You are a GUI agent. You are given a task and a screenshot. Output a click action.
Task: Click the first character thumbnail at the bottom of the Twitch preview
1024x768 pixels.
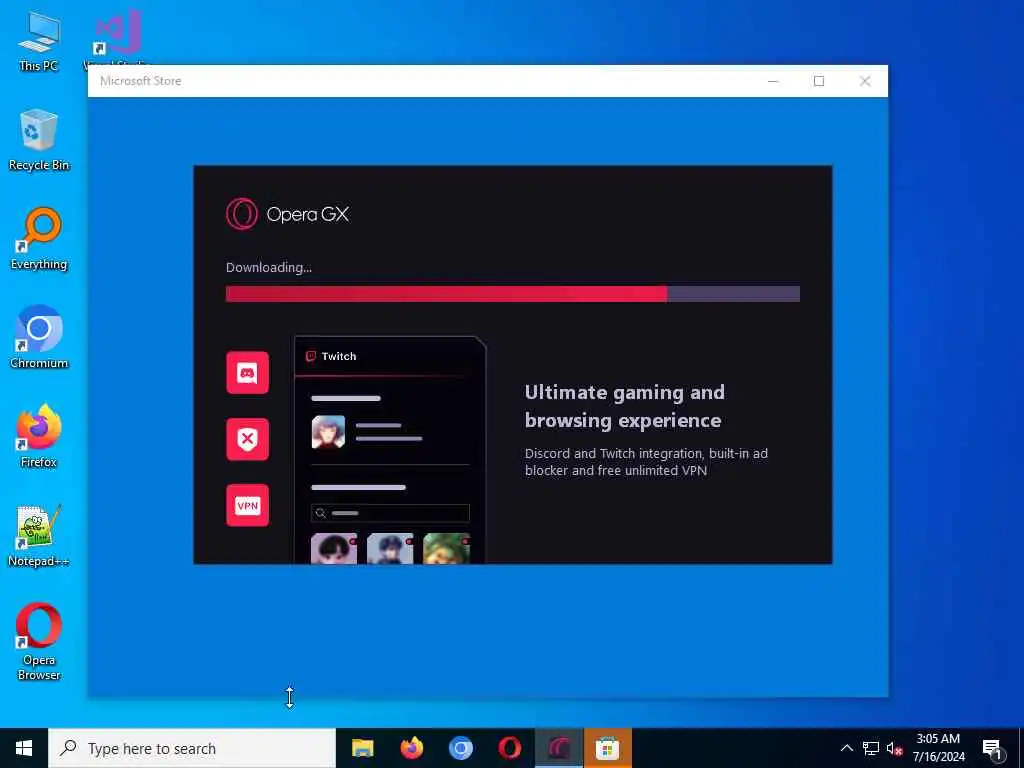point(334,549)
